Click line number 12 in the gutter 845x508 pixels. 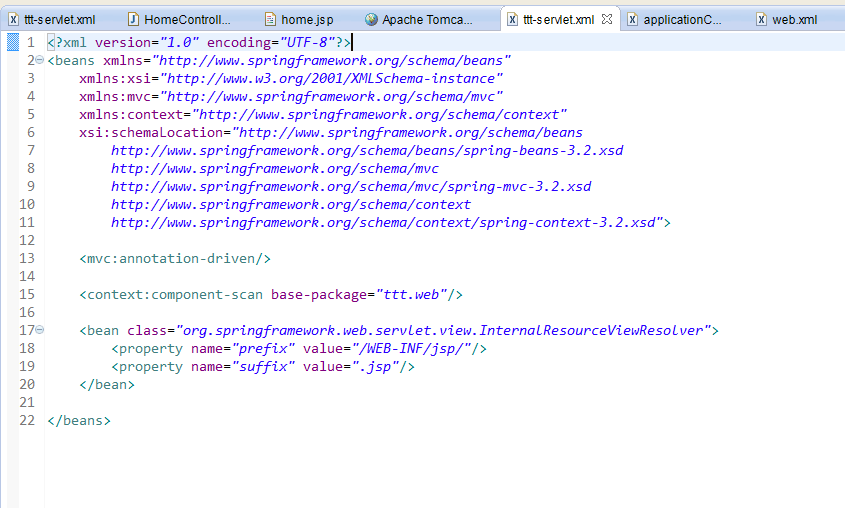click(27, 240)
